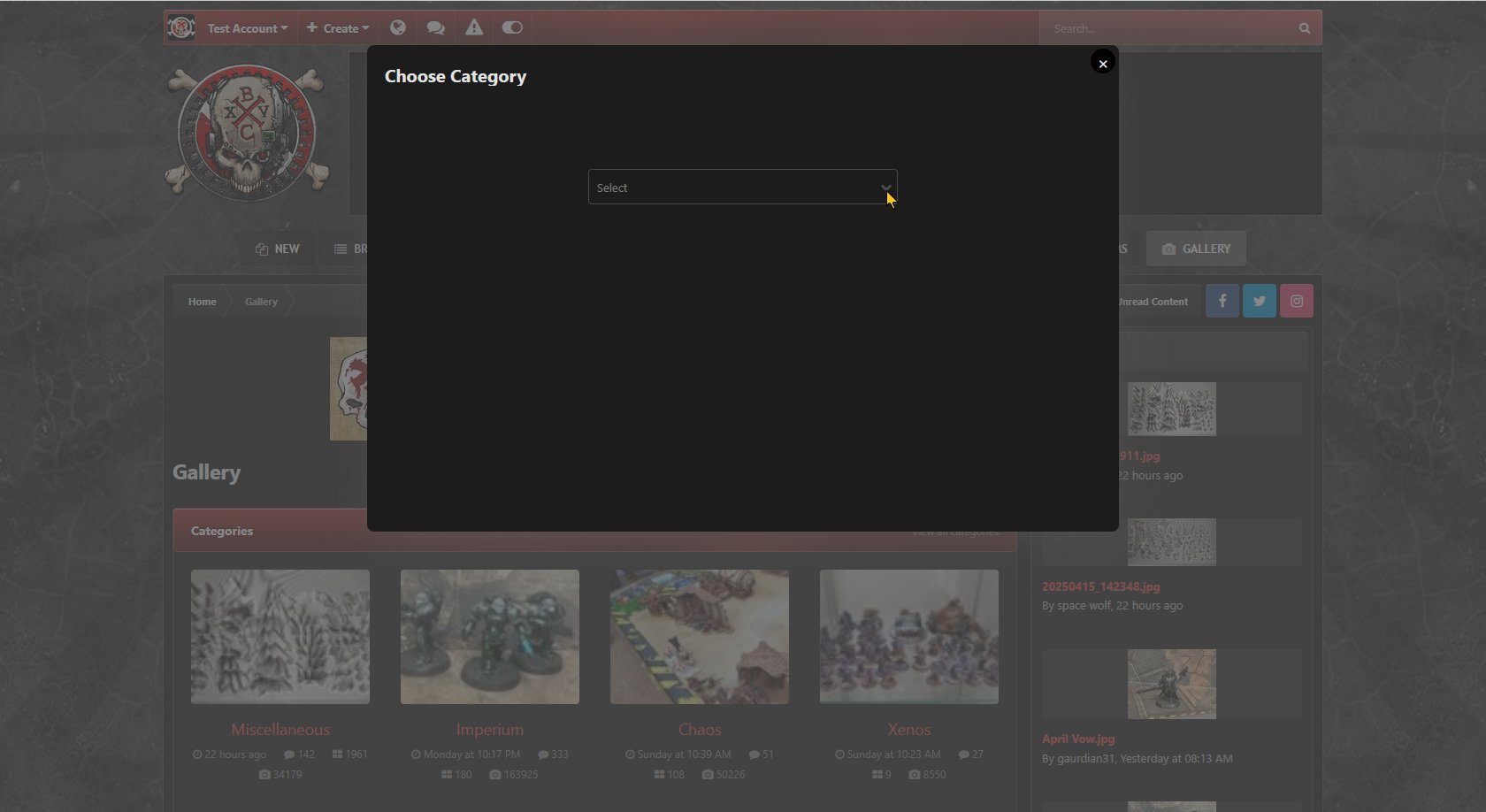Click the site skull logo

[247, 133]
